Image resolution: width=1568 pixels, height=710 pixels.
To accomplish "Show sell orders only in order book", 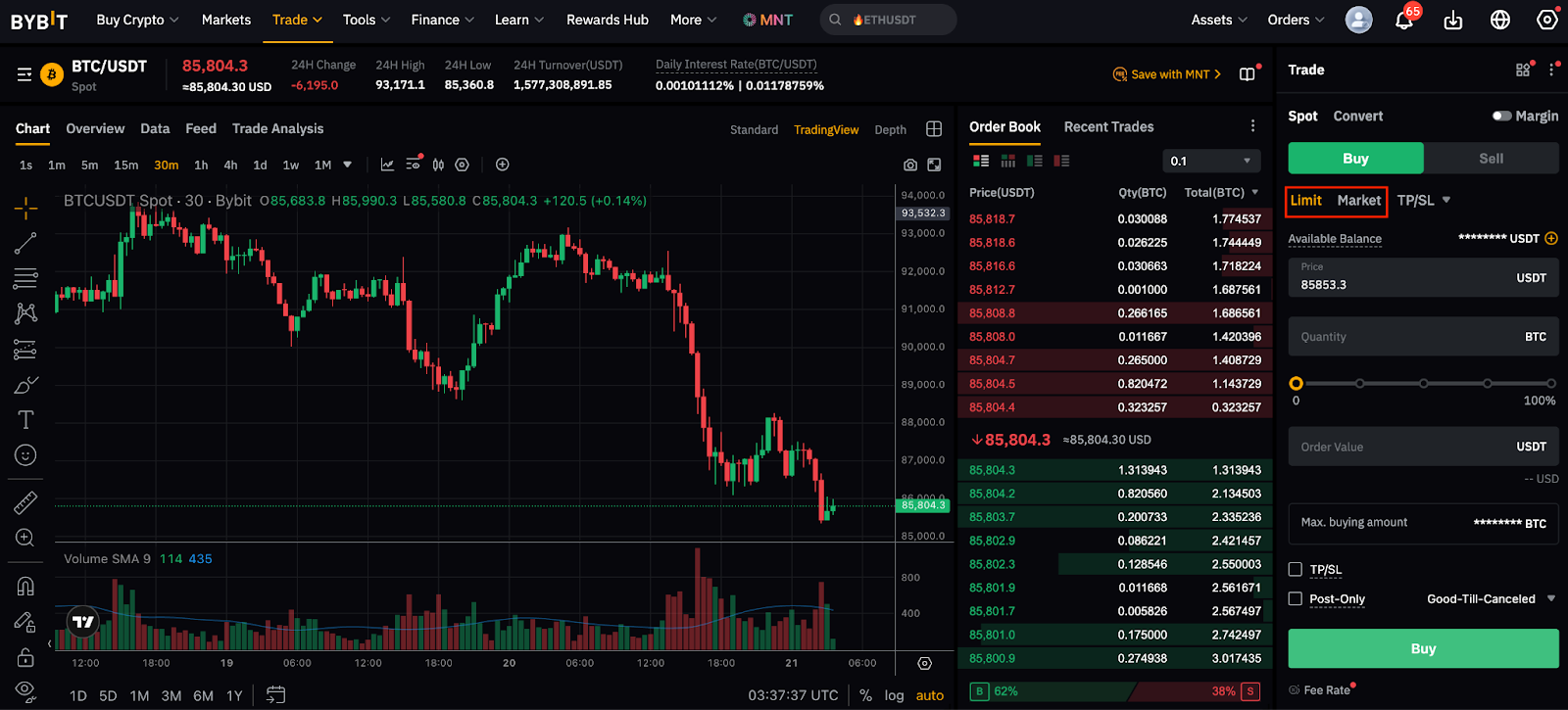I will click(x=1061, y=161).
